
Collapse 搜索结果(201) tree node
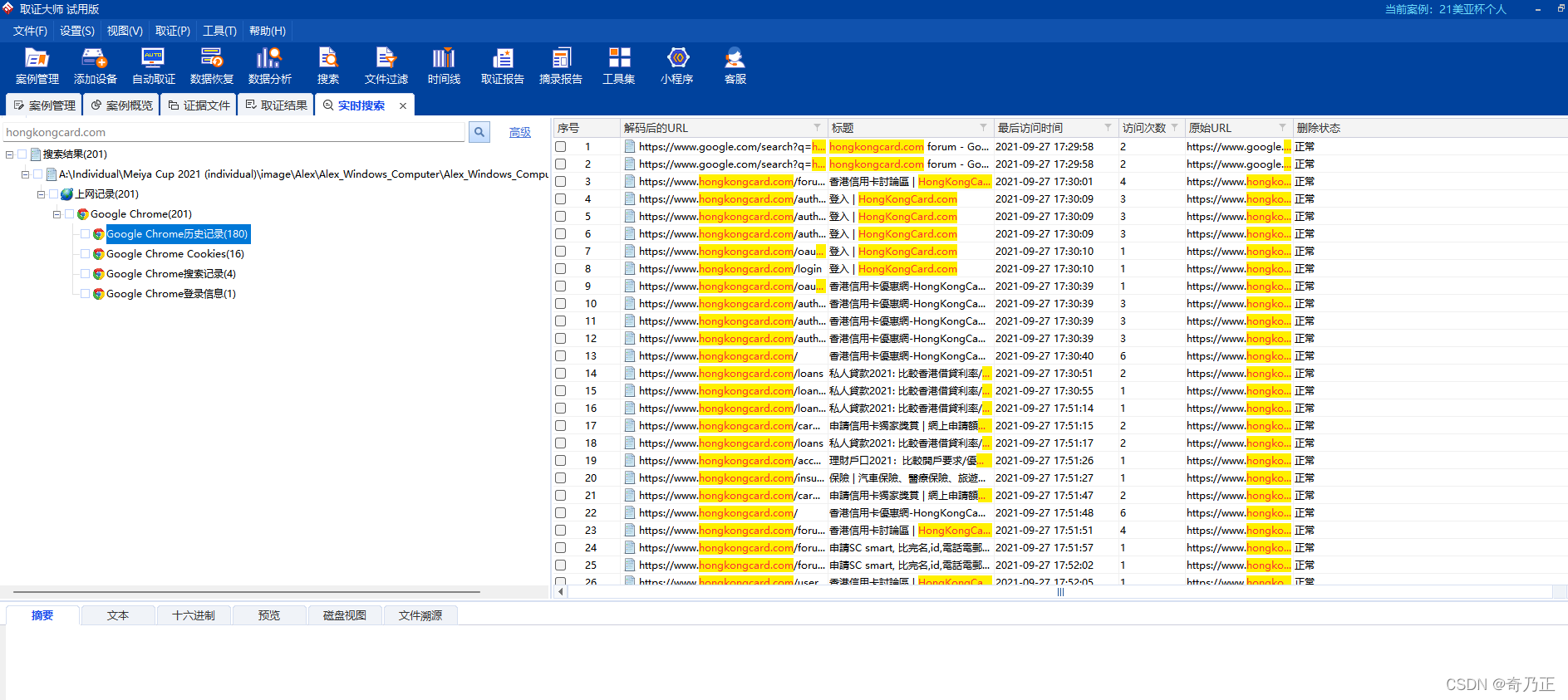pyautogui.click(x=9, y=154)
